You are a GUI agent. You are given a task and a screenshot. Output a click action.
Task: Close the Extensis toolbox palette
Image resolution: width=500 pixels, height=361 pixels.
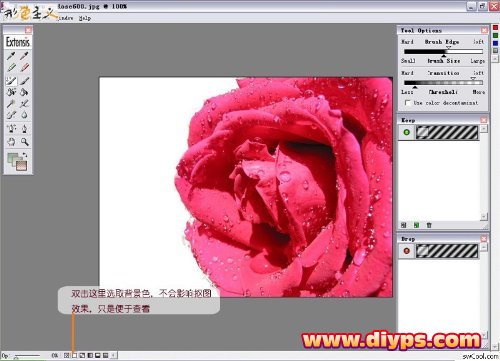(x=29, y=30)
